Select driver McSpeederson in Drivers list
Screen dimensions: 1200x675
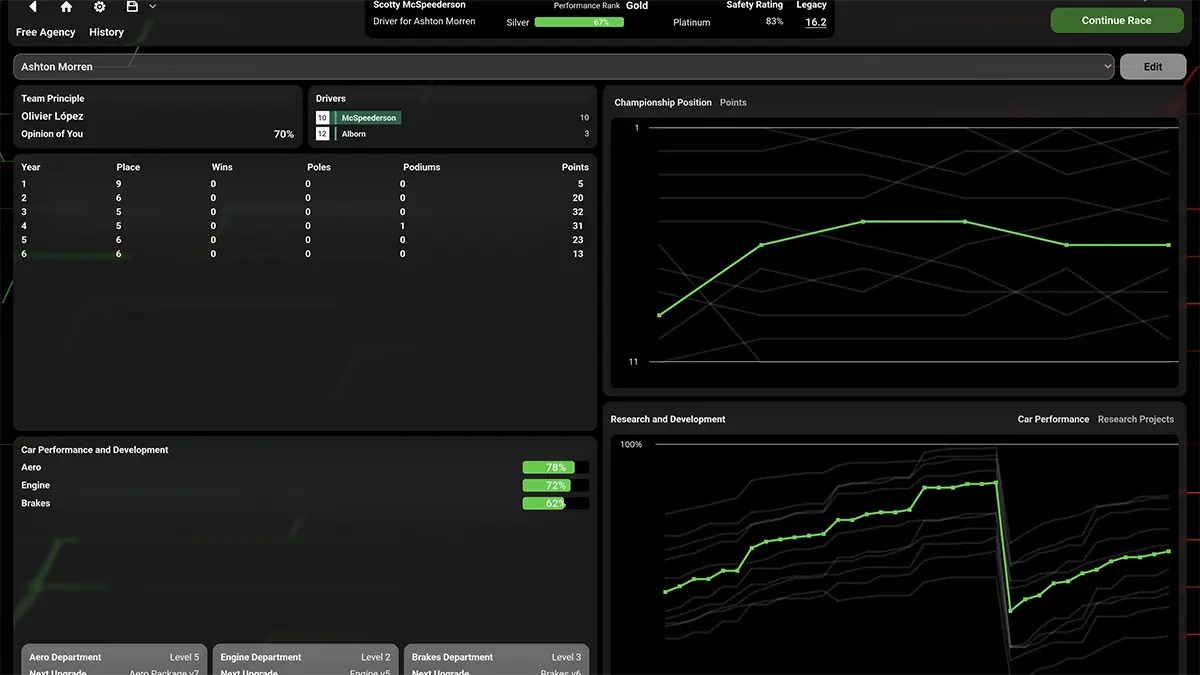coord(369,118)
